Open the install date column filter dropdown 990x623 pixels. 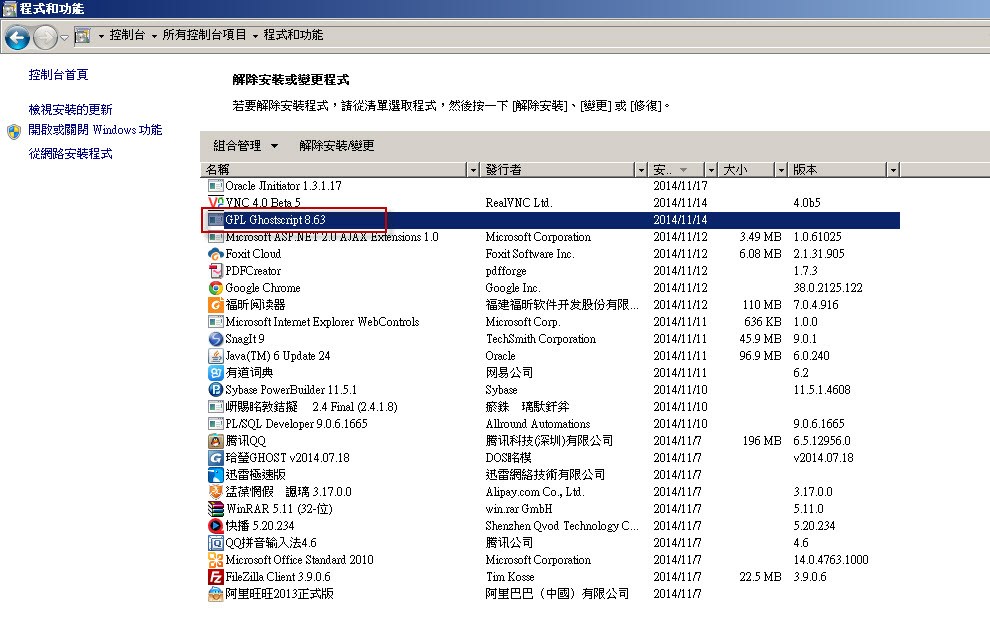[711, 170]
